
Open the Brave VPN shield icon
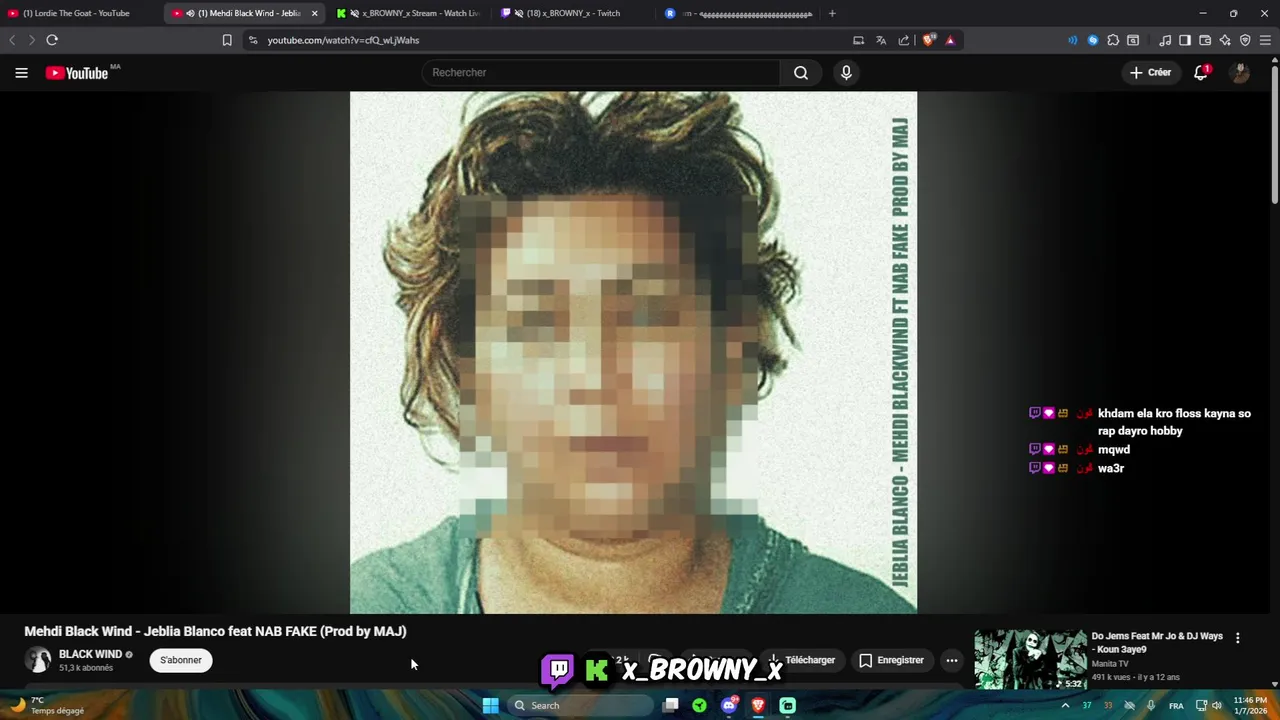[x=1245, y=40]
